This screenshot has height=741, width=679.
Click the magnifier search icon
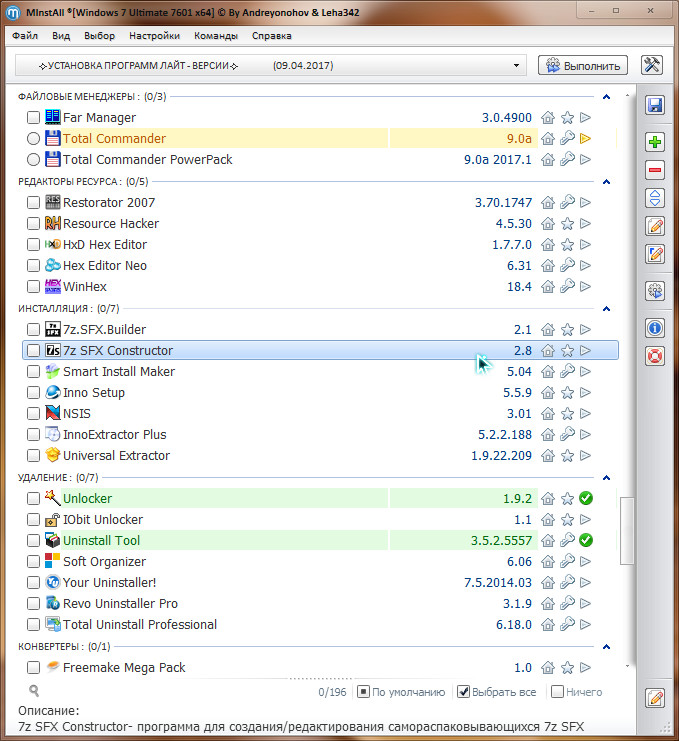pyautogui.click(x=34, y=691)
